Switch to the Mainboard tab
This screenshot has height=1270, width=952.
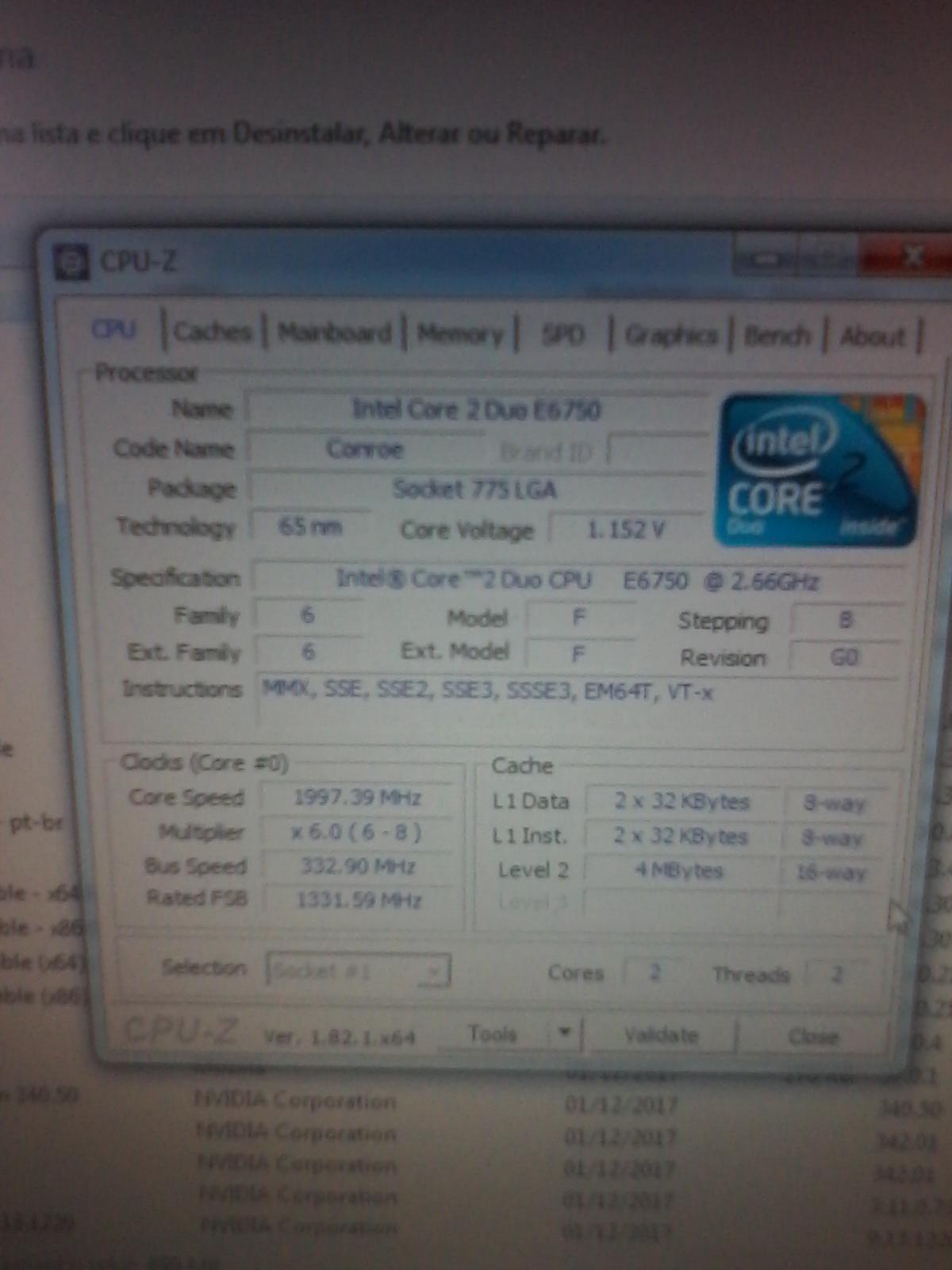click(334, 333)
